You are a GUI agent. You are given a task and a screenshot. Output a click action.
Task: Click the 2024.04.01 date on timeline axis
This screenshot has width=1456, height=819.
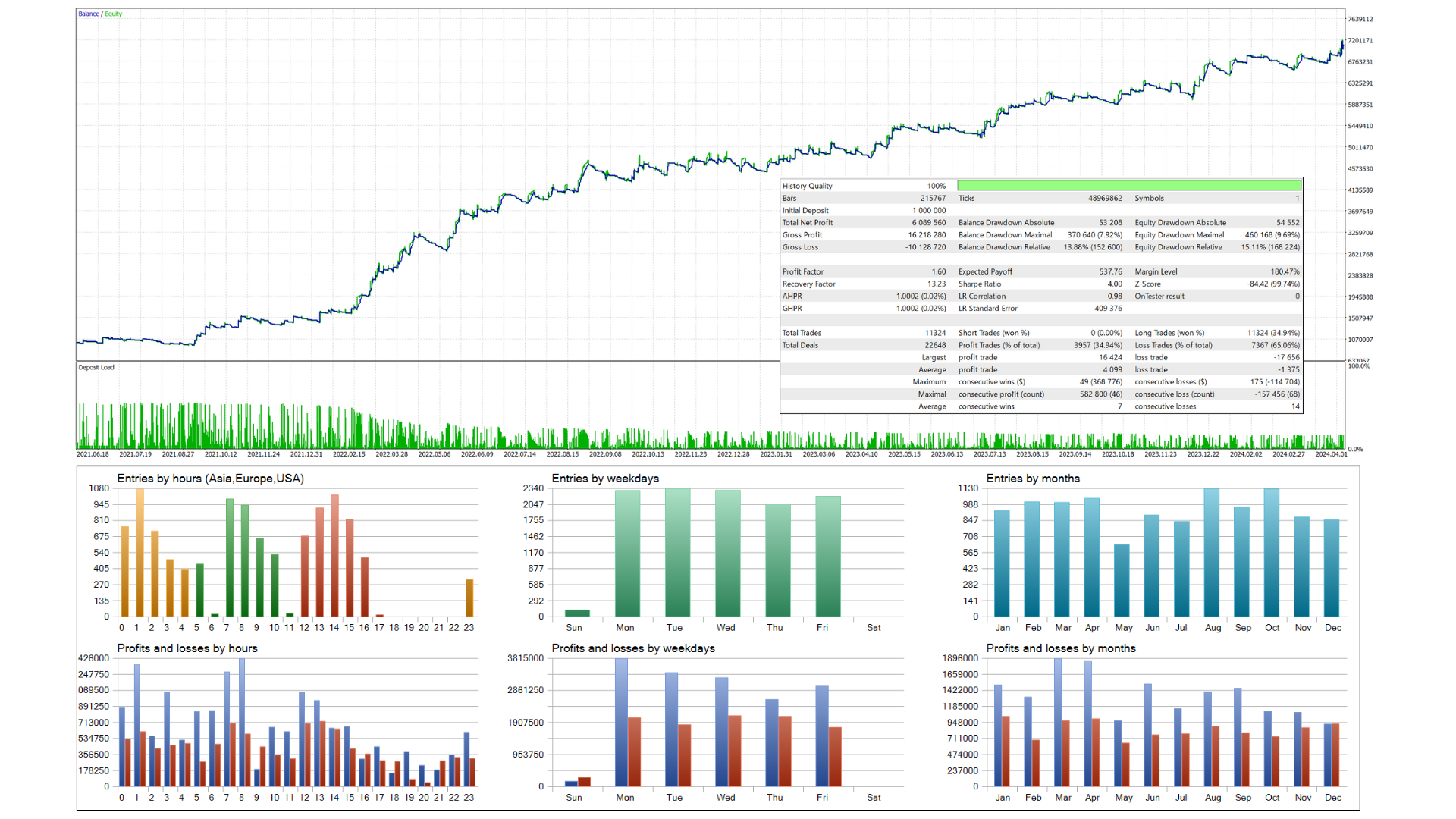click(1331, 454)
